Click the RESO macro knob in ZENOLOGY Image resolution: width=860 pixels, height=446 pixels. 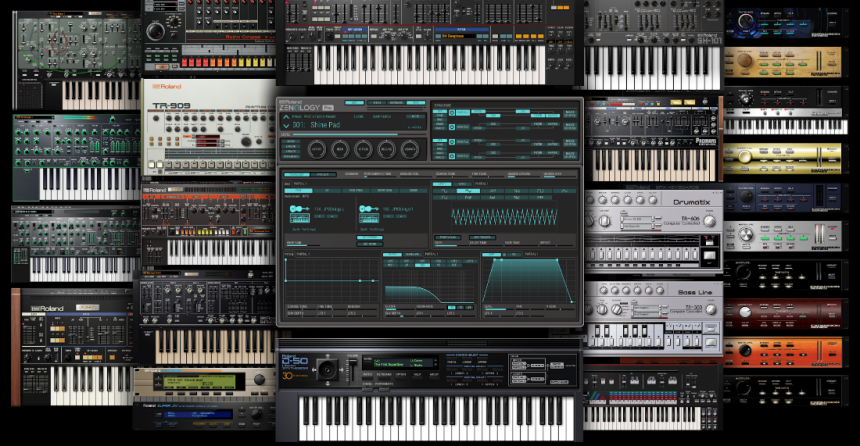point(340,149)
